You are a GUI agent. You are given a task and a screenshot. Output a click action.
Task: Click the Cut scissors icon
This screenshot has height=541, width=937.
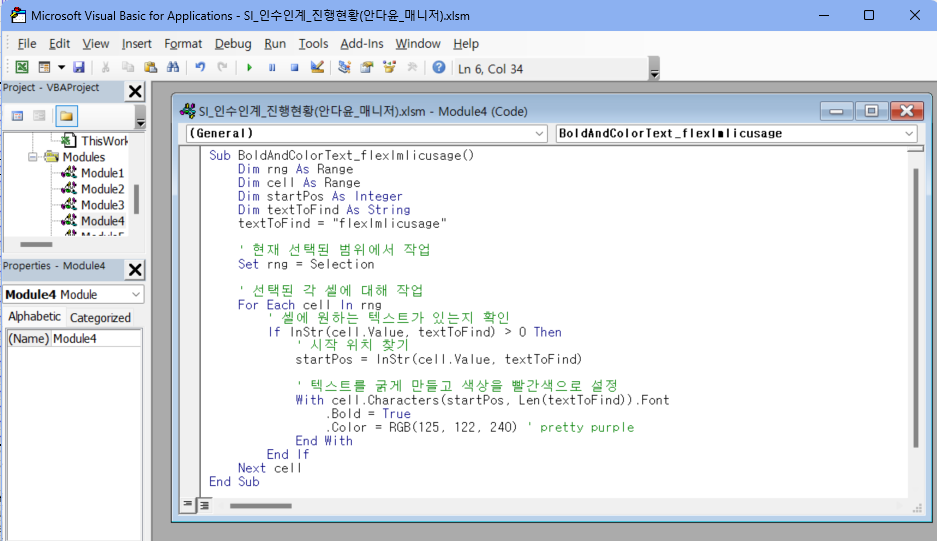pos(105,67)
